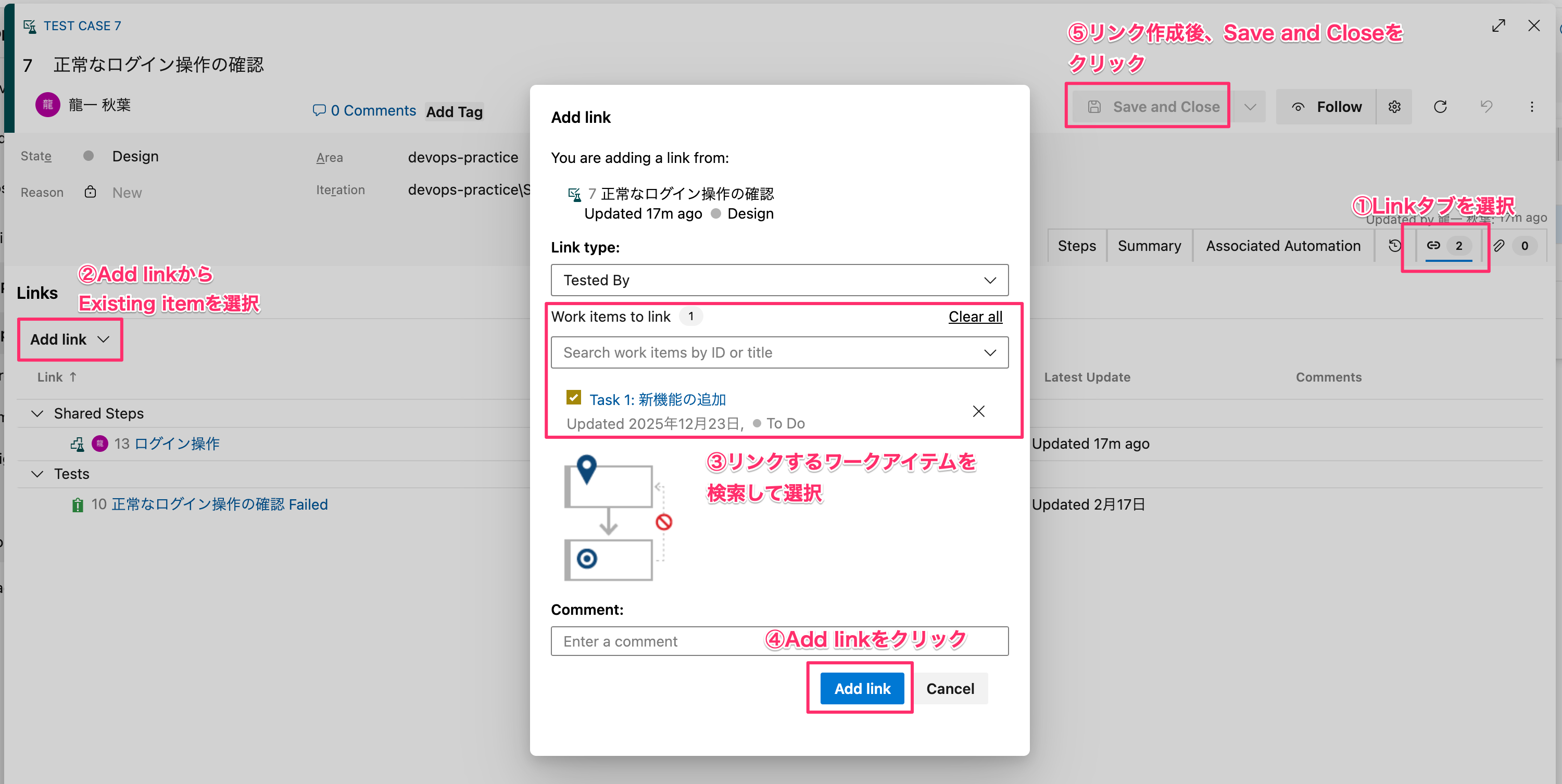Screen dimensions: 1562x784
Task: Open the Save and Close dropdown arrow
Action: click(1250, 107)
